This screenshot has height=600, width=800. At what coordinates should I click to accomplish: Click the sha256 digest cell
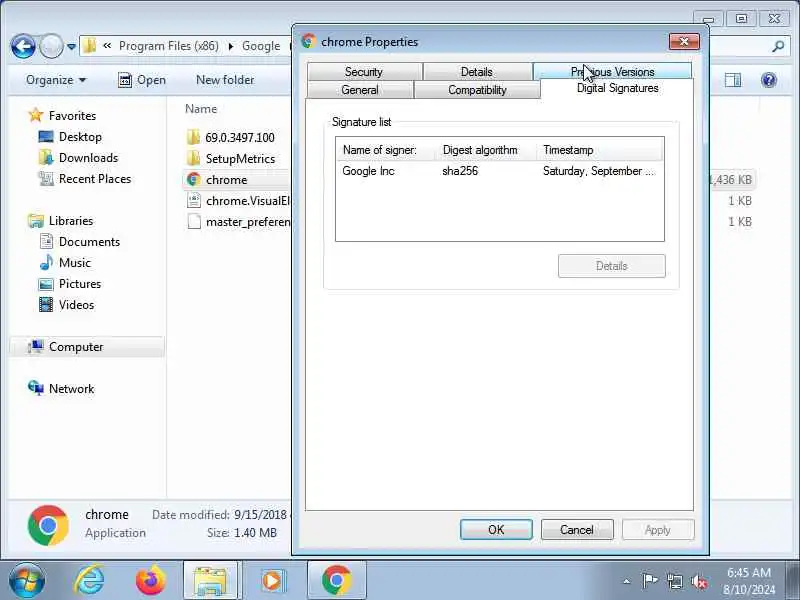click(x=460, y=171)
